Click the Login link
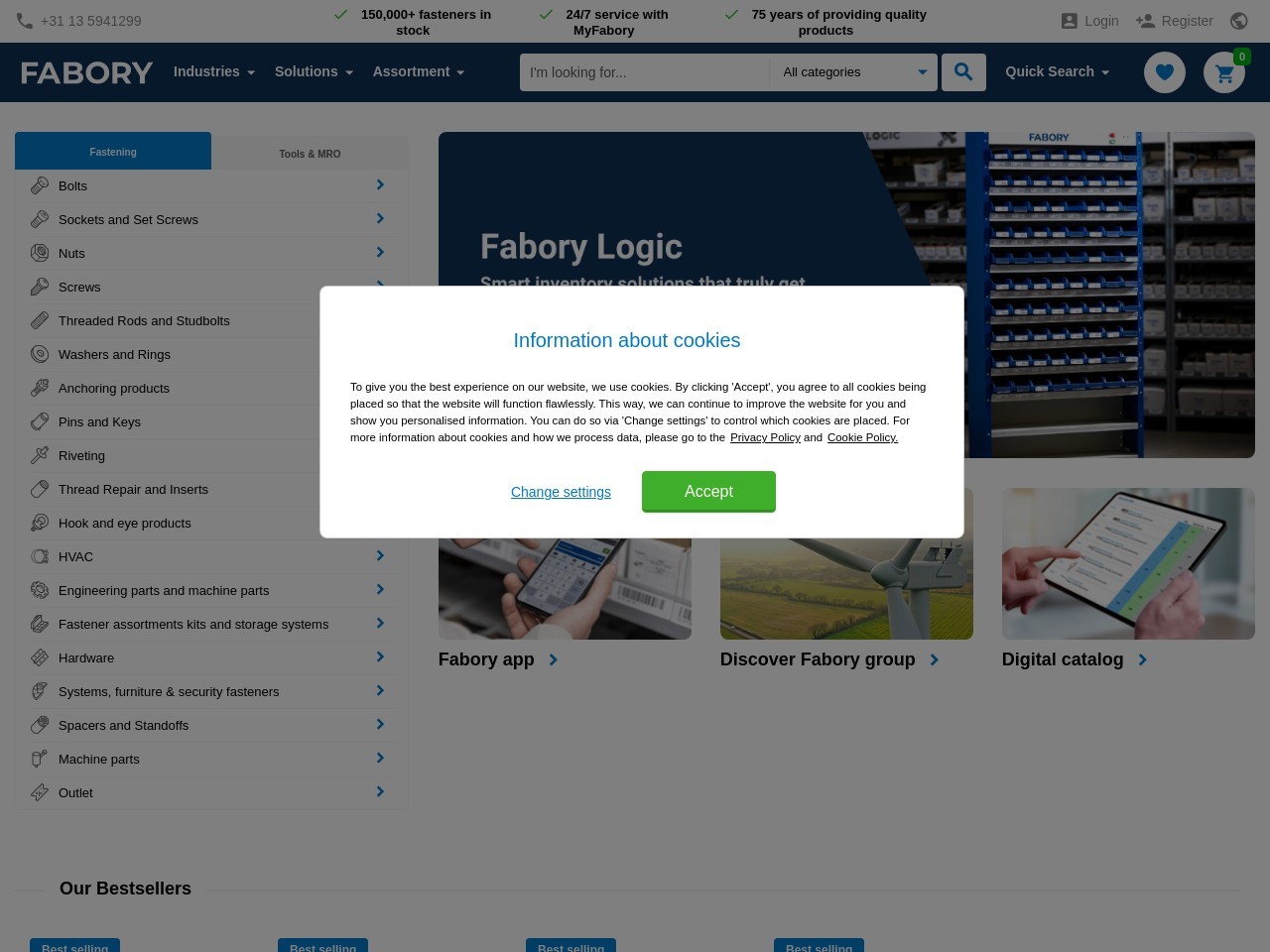This screenshot has width=1270, height=952. [1101, 21]
